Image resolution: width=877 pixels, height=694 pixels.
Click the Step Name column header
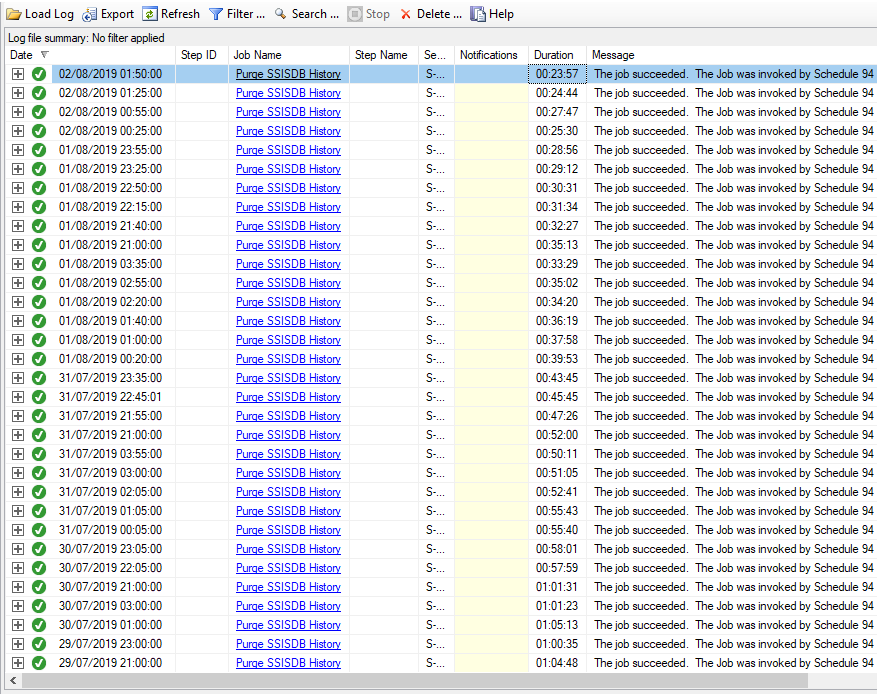384,55
